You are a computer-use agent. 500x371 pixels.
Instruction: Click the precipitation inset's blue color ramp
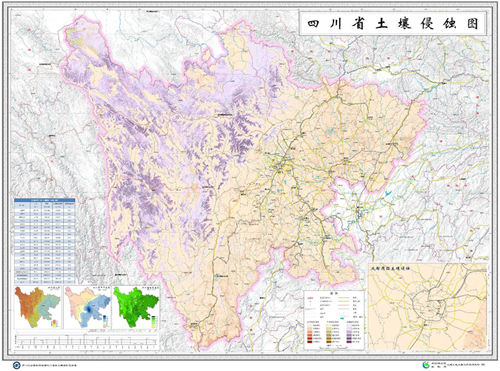pos(105,321)
